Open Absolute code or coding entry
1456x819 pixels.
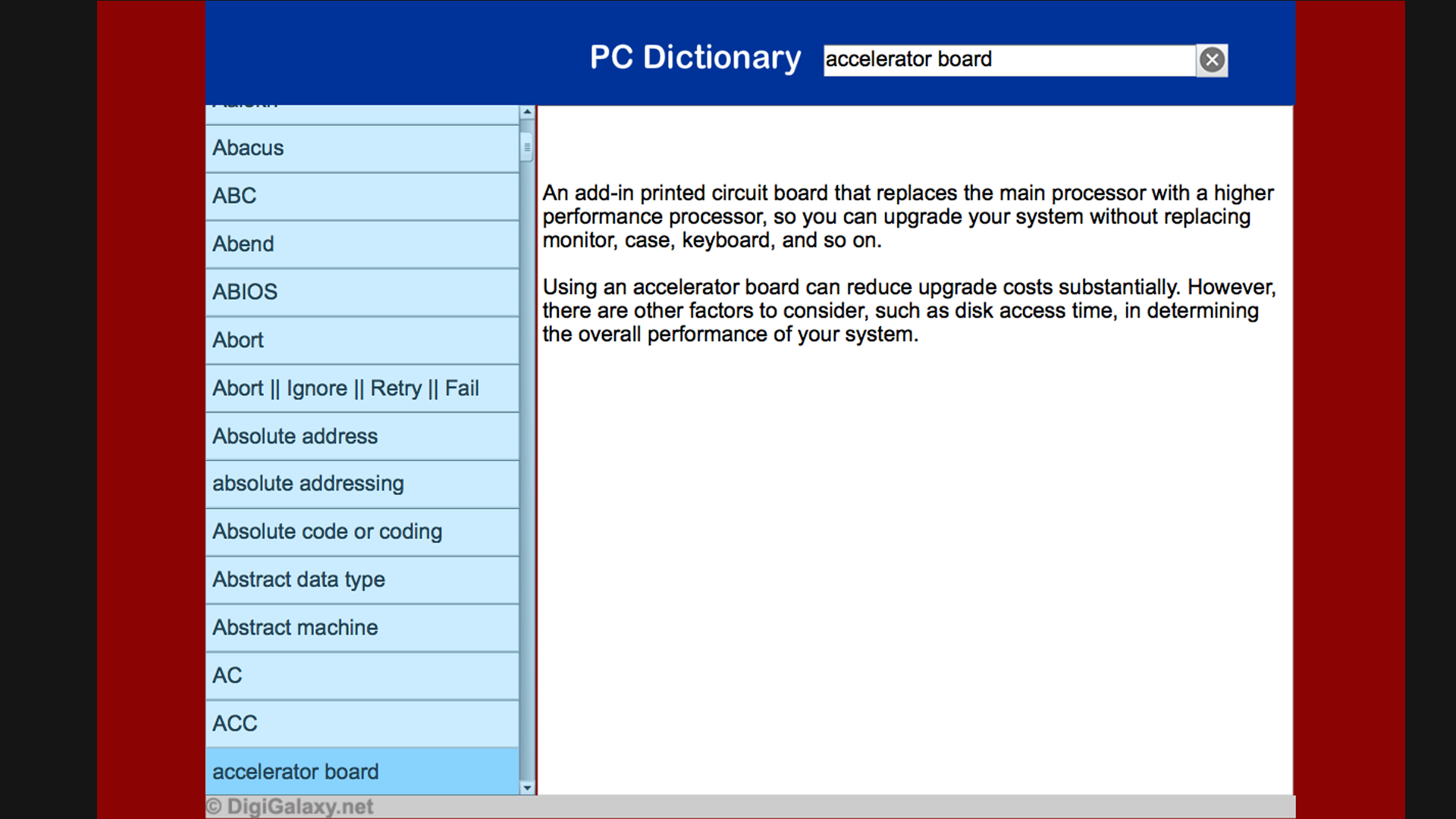(362, 532)
